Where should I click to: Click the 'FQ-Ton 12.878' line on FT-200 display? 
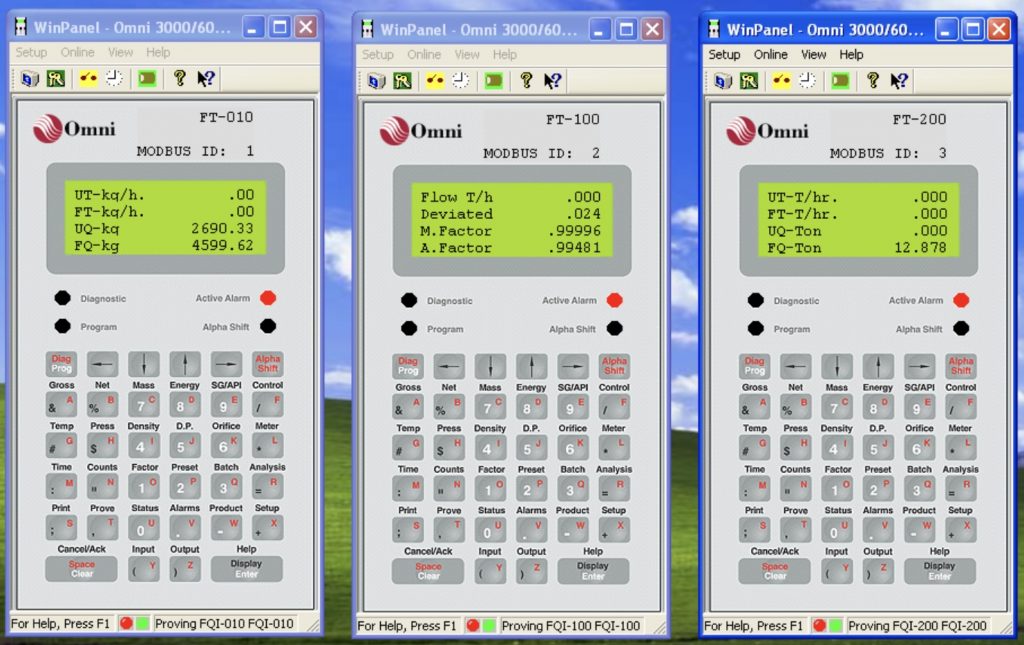pos(857,248)
